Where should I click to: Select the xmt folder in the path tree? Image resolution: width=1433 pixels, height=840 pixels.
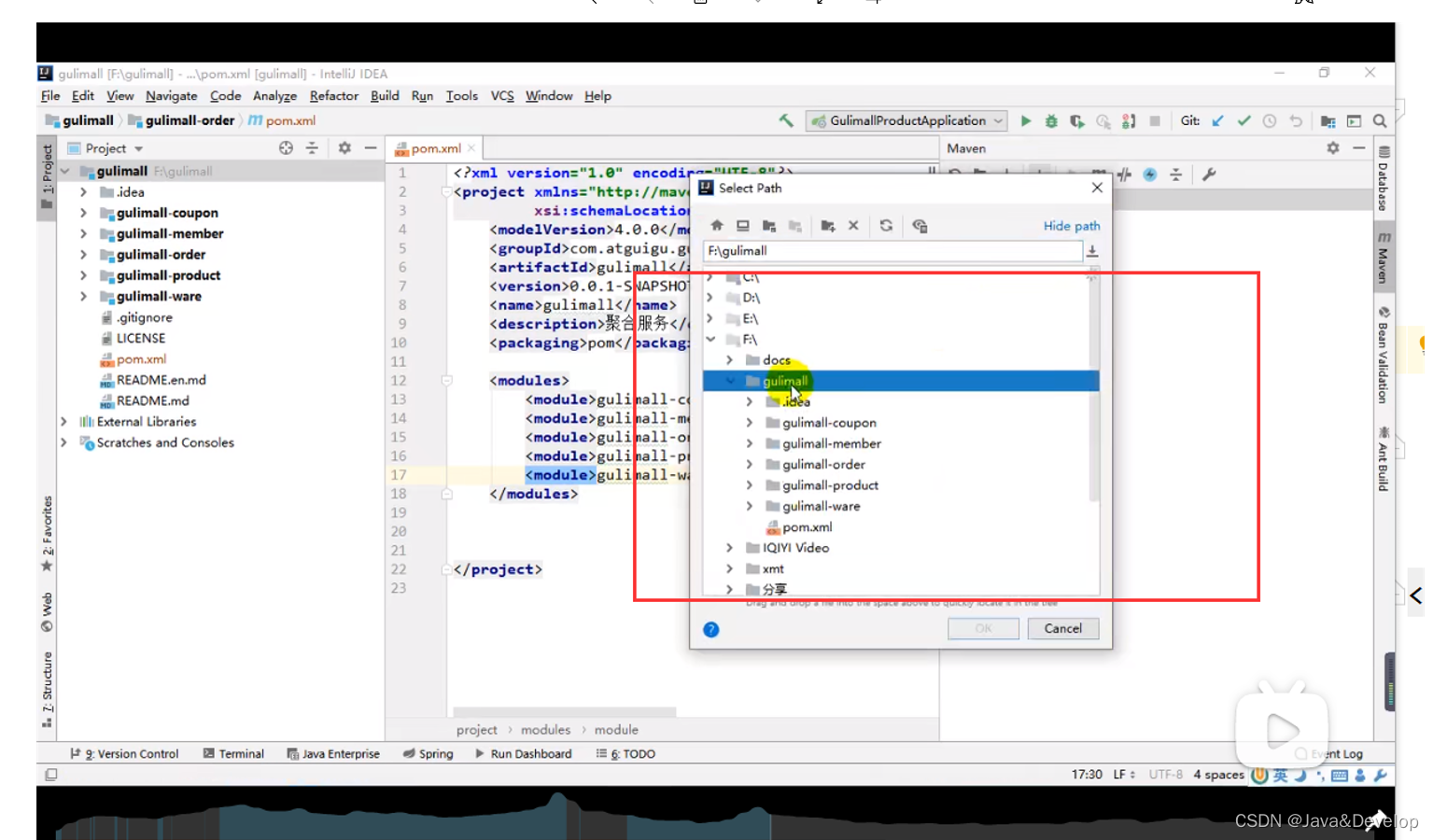click(x=773, y=569)
